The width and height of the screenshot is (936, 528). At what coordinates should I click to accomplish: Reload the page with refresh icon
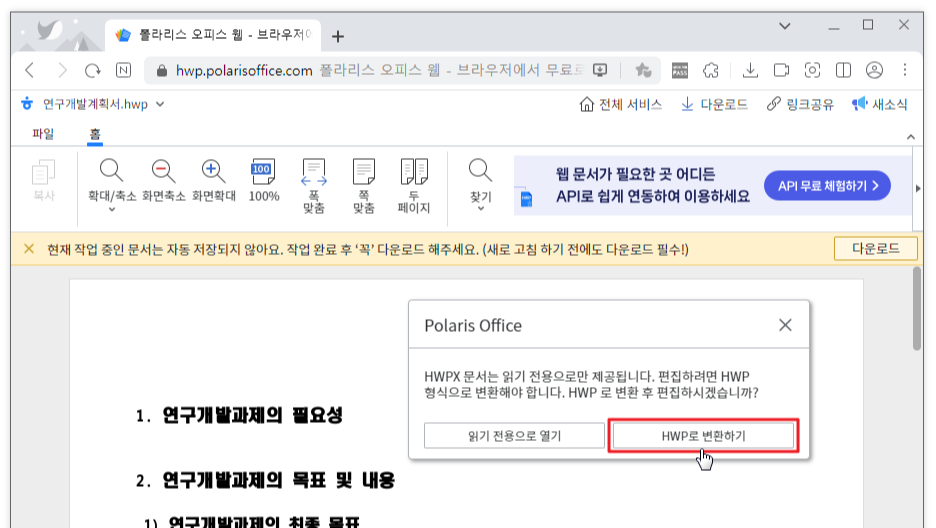93,70
